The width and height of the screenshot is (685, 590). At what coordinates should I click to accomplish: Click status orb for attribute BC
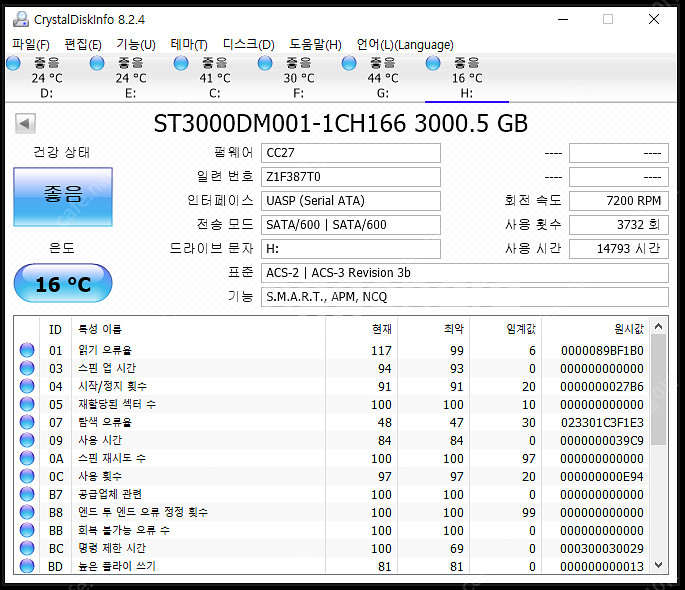tap(27, 548)
